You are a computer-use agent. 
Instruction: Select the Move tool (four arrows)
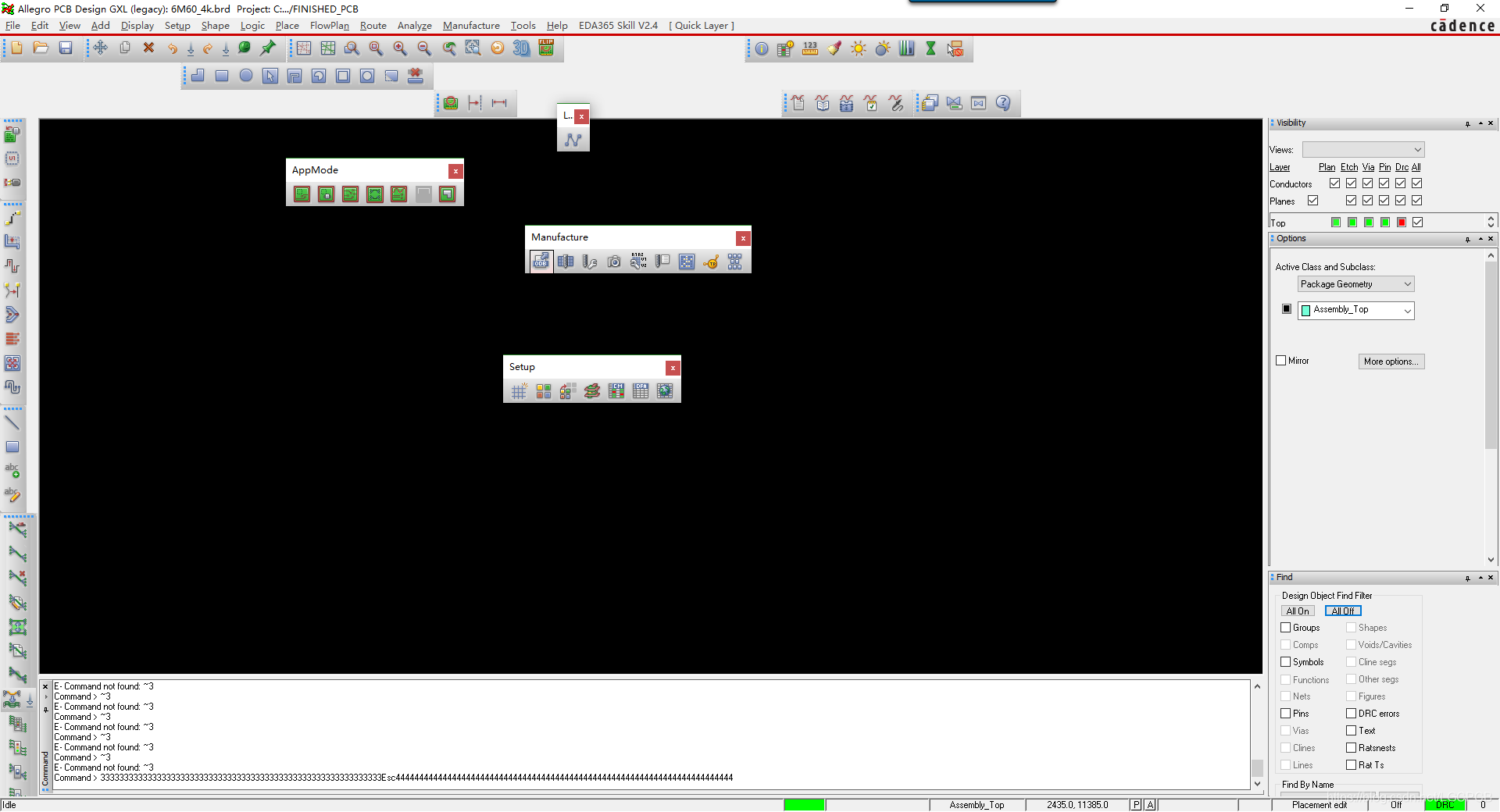[101, 48]
